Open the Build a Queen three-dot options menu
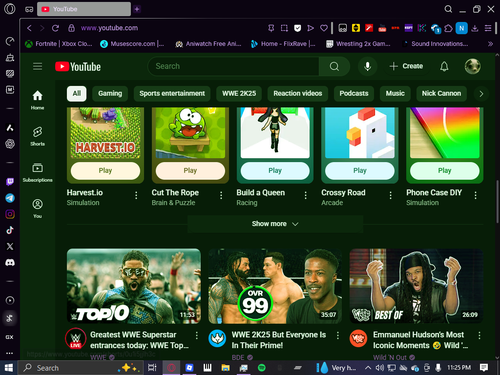 click(306, 195)
